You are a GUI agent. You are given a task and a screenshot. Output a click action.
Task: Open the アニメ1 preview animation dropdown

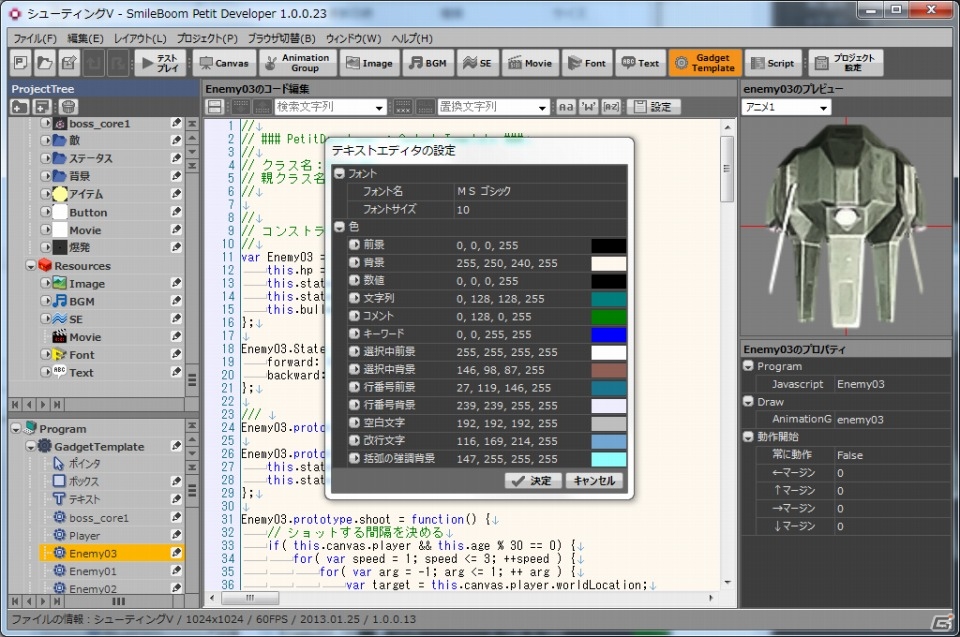click(823, 108)
